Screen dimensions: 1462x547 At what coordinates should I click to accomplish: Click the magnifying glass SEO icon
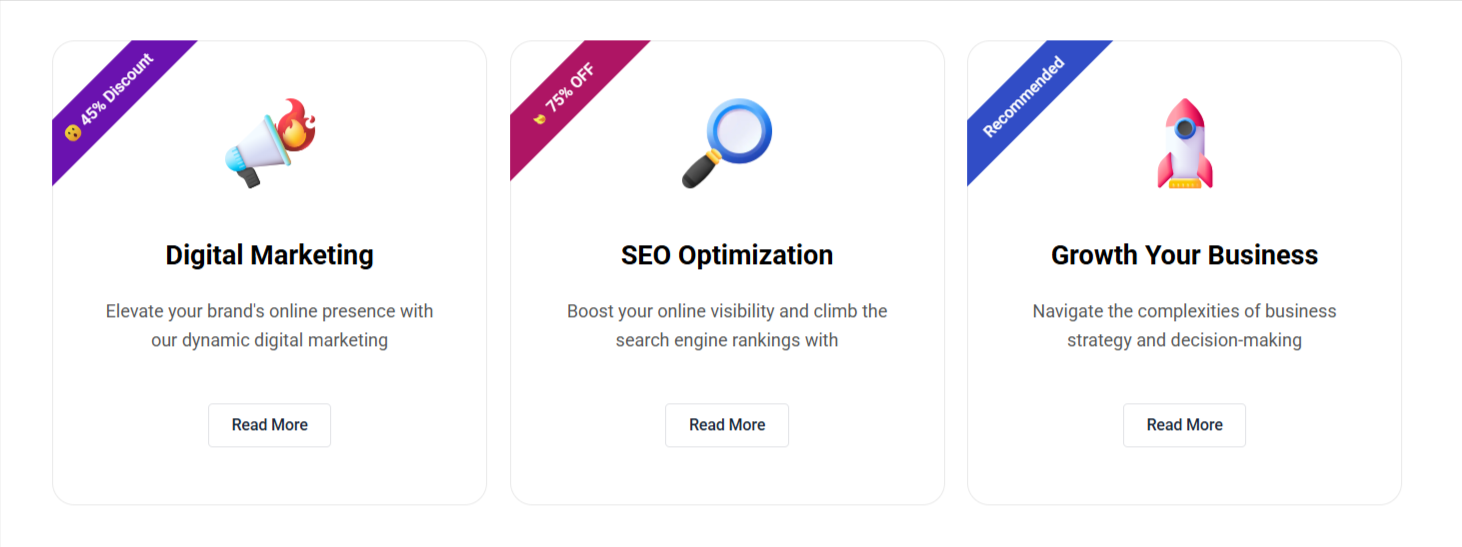(727, 143)
